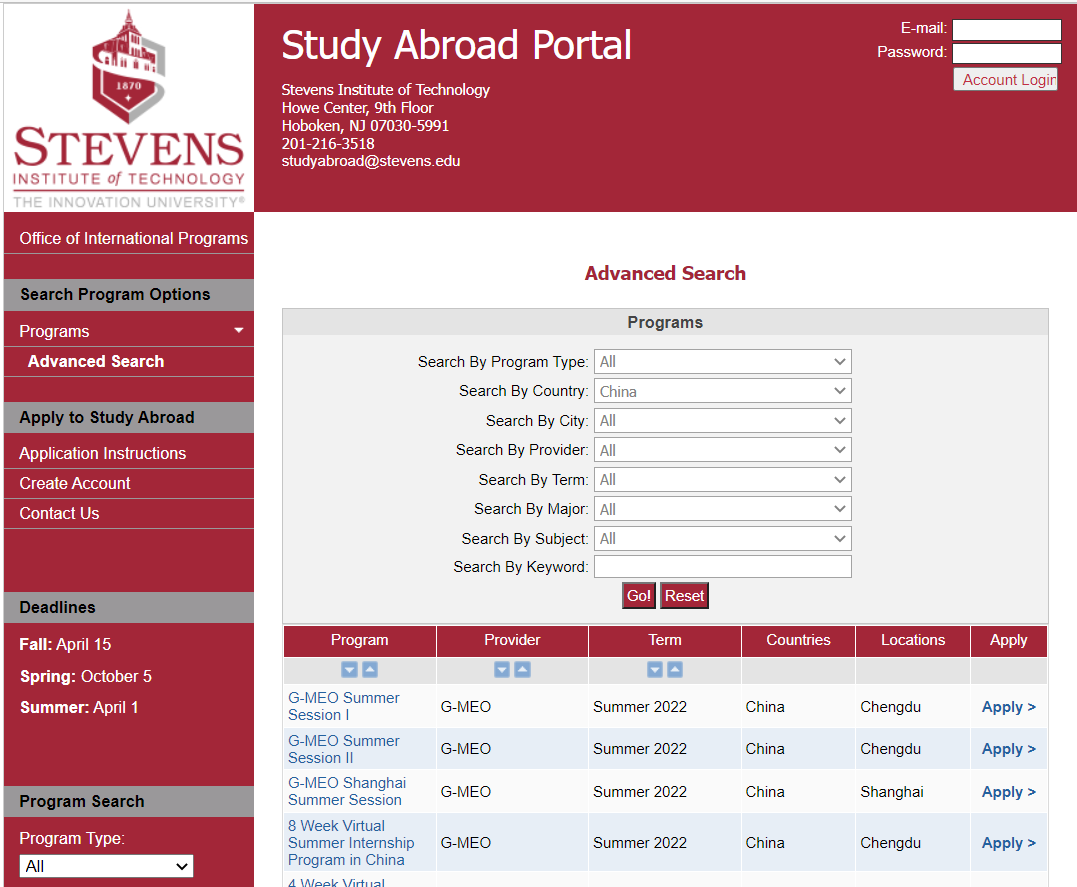Open Application Instructions sidebar item
This screenshot has width=1077, height=887.
129,453
